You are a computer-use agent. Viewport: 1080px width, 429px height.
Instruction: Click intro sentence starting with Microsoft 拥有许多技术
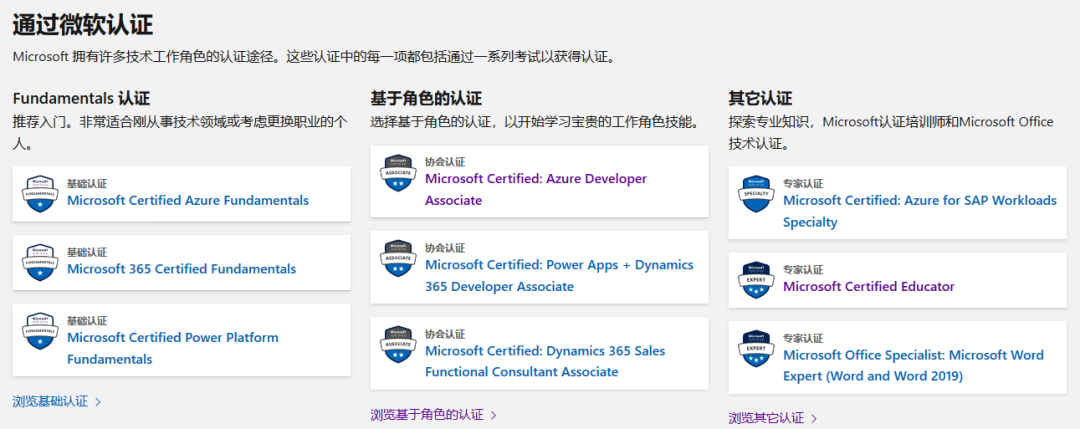(x=313, y=57)
